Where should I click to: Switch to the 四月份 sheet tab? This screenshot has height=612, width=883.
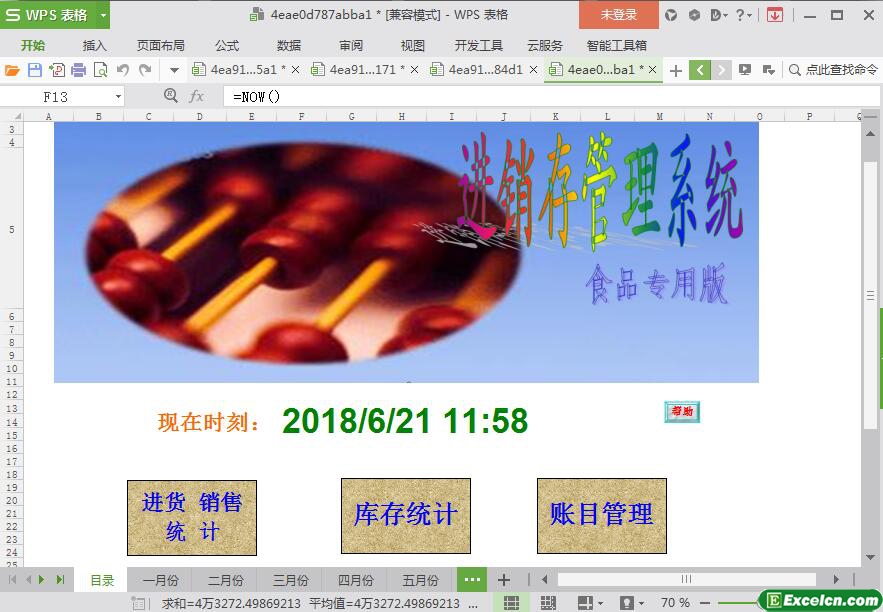click(355, 580)
